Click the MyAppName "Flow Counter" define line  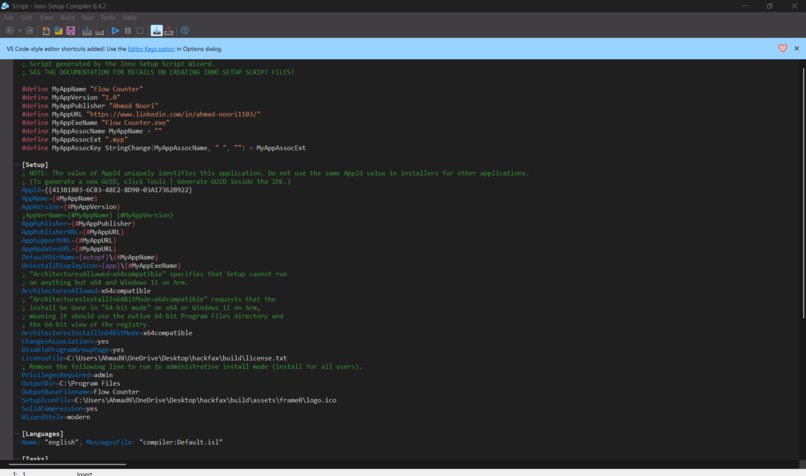click(x=82, y=89)
